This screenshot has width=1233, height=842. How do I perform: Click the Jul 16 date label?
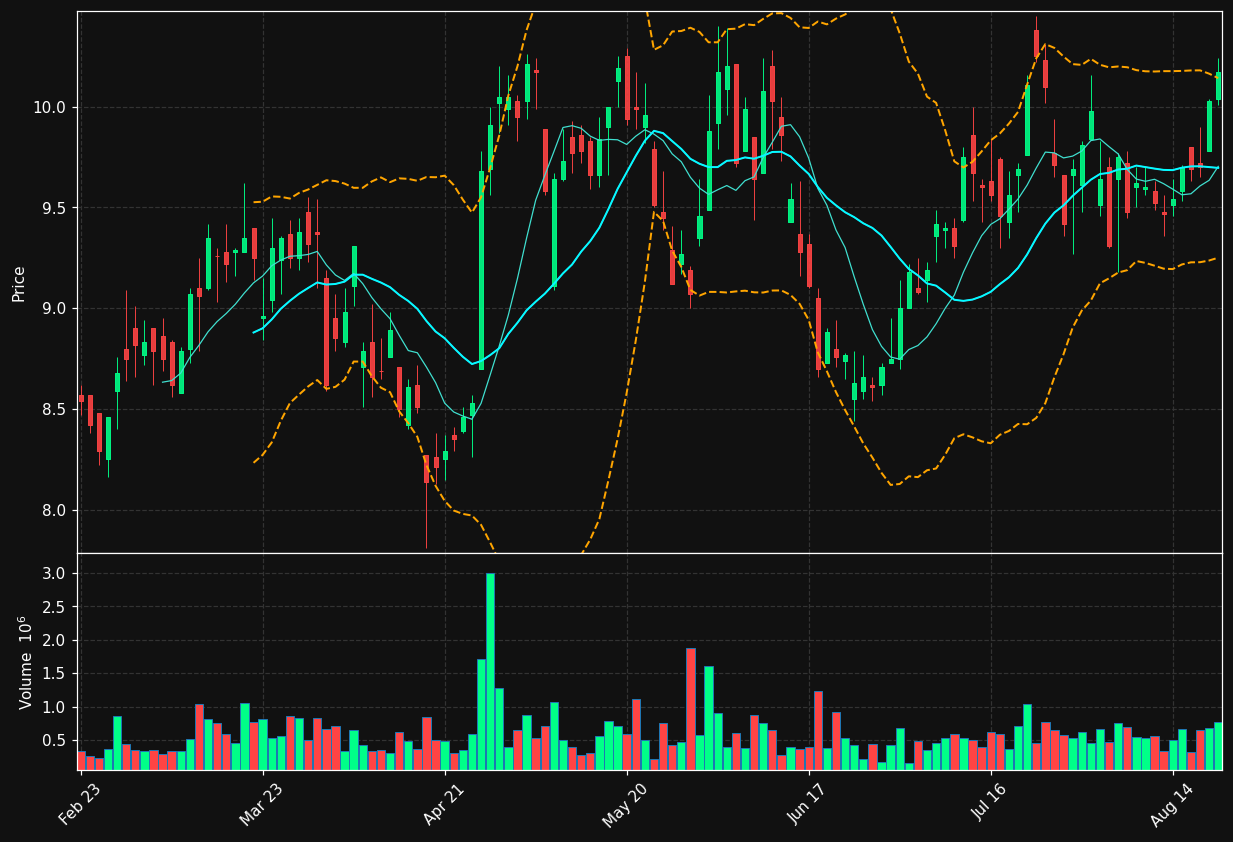point(990,804)
